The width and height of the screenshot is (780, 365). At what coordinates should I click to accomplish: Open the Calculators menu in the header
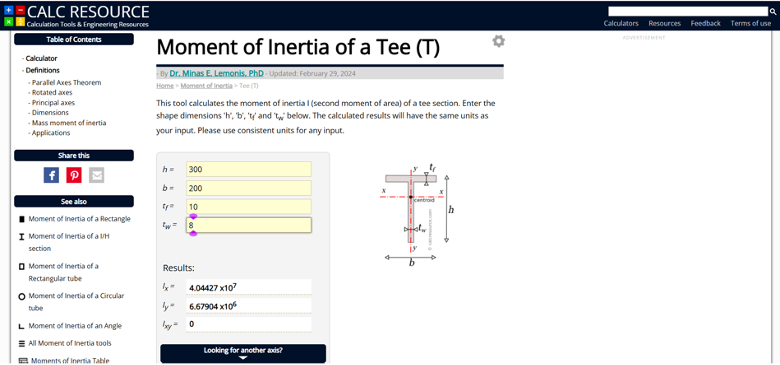[621, 23]
